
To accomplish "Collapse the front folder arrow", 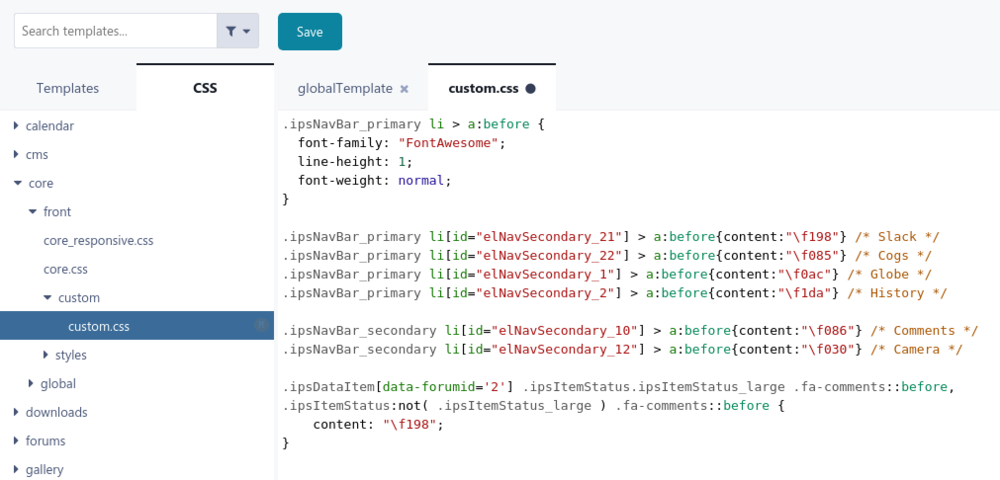I will [x=32, y=212].
